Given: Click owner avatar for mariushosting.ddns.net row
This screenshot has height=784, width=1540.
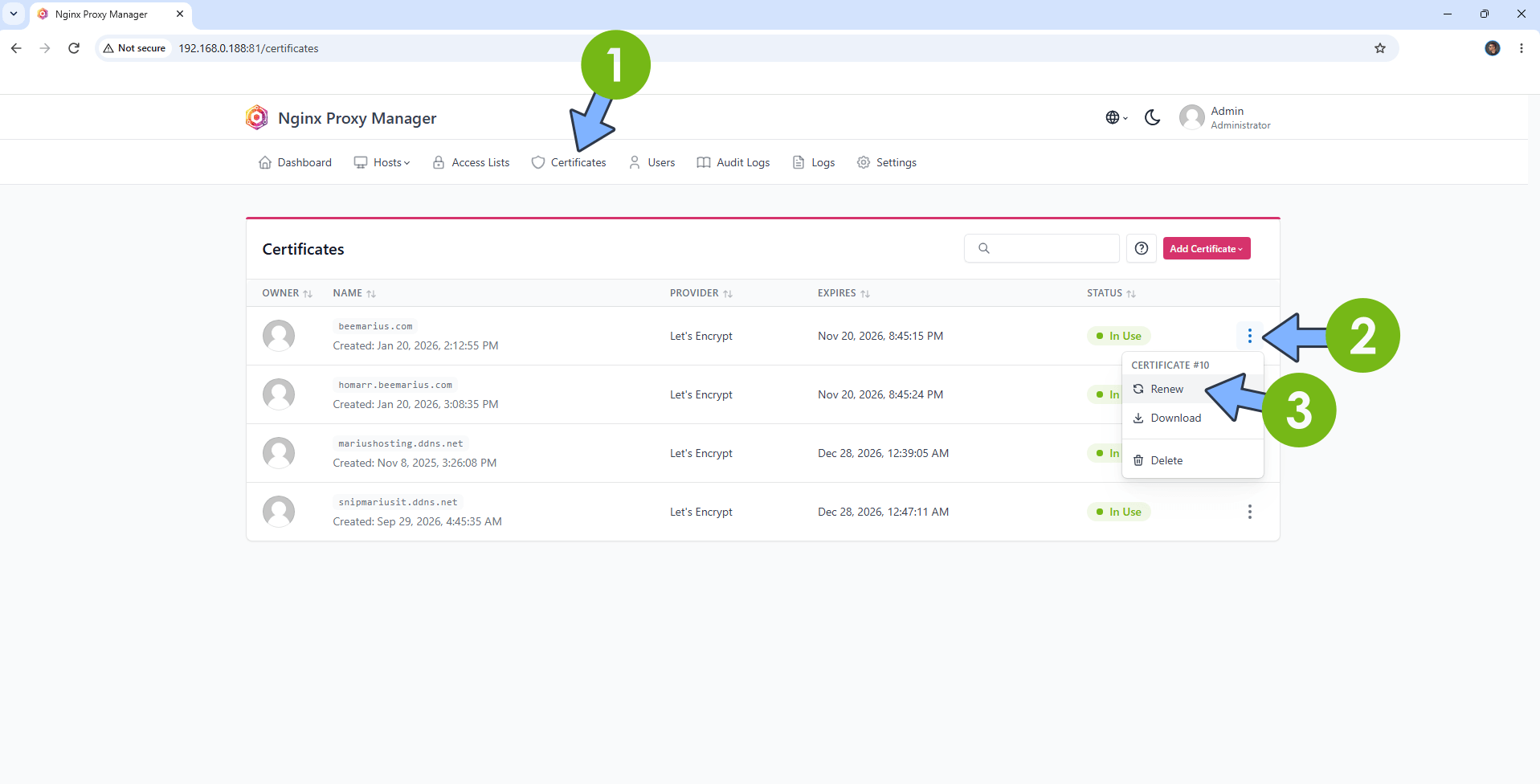Looking at the screenshot, I should pyautogui.click(x=279, y=453).
